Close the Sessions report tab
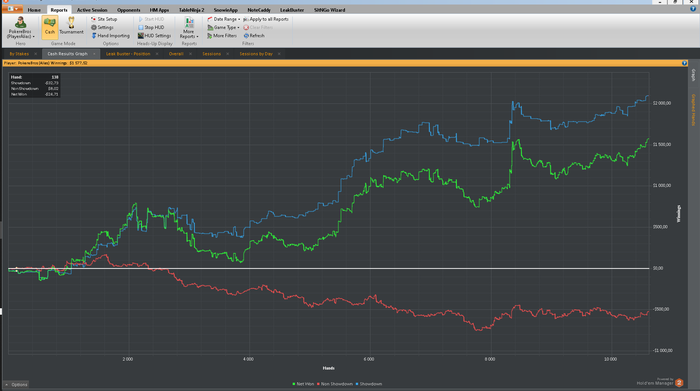700x391 pixels. coord(228,54)
